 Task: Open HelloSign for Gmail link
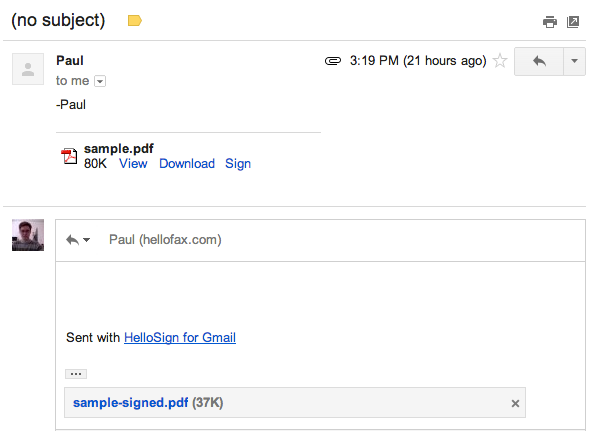coord(180,338)
